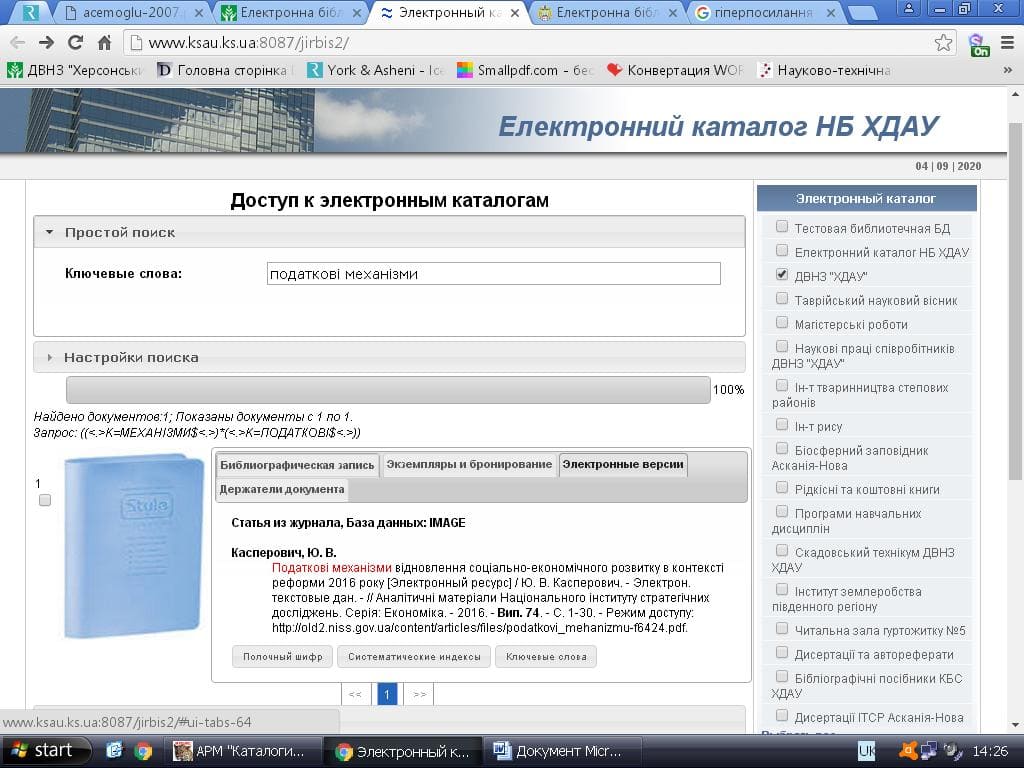1024x768 pixels.
Task: Go back with the browser back arrow
Action: click(x=17, y=42)
